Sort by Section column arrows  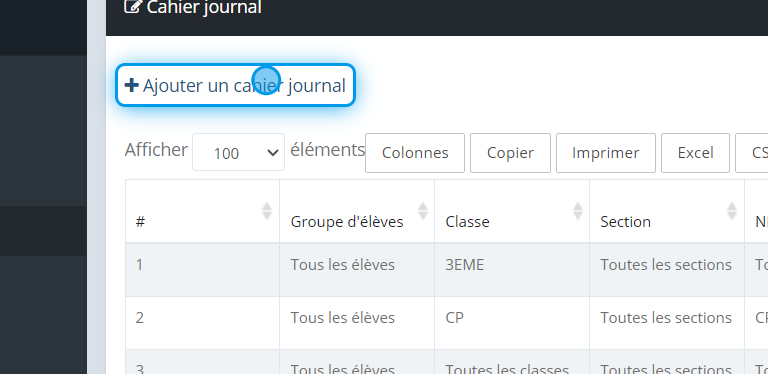tap(732, 211)
